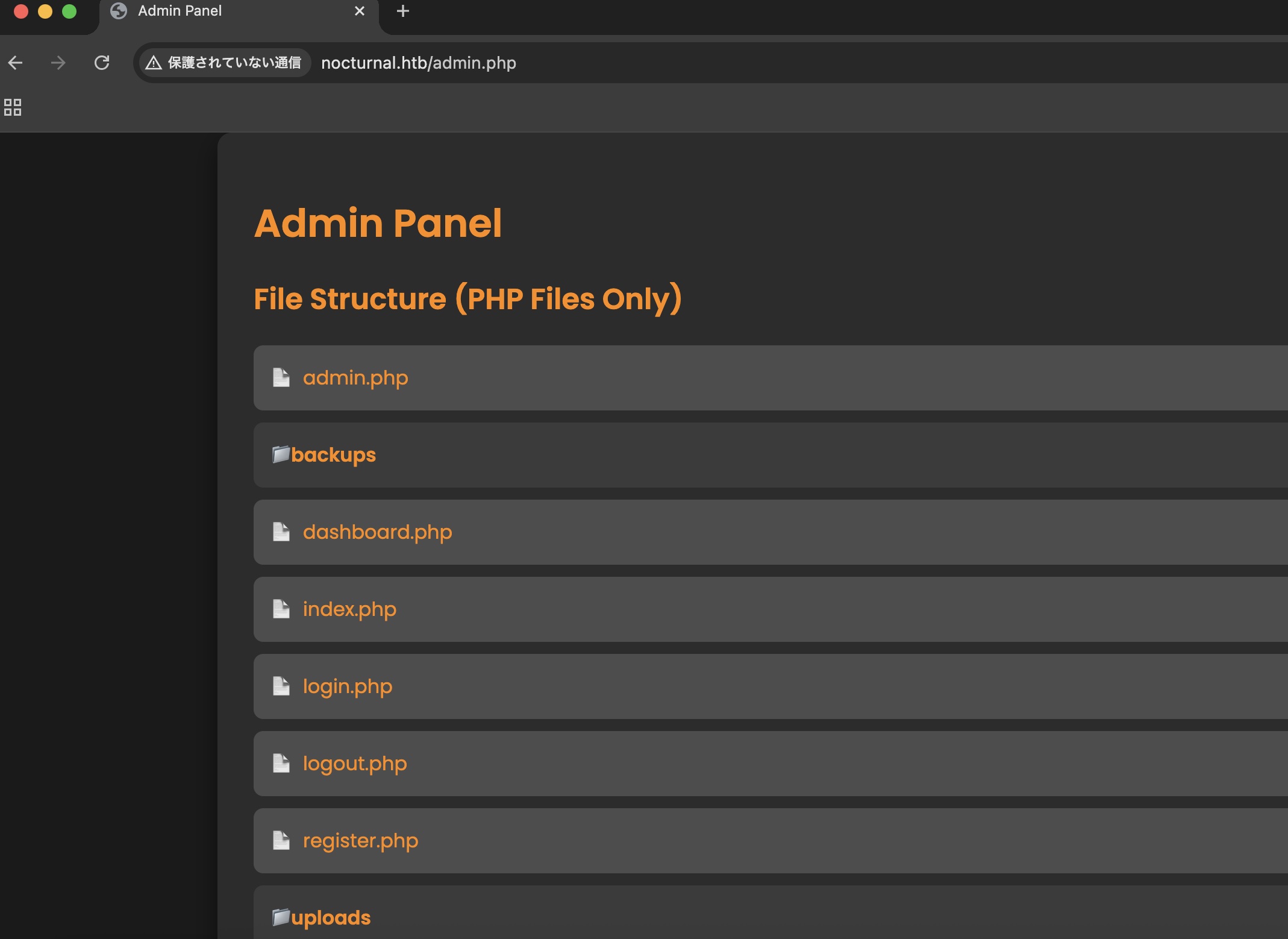Click the uploads folder icon

[x=281, y=917]
